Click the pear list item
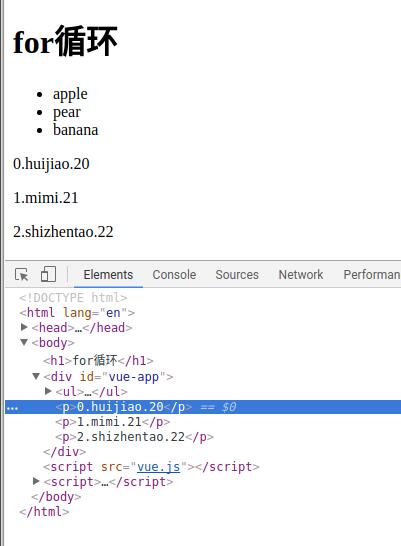Viewport: 401px width, 546px height. [x=66, y=112]
